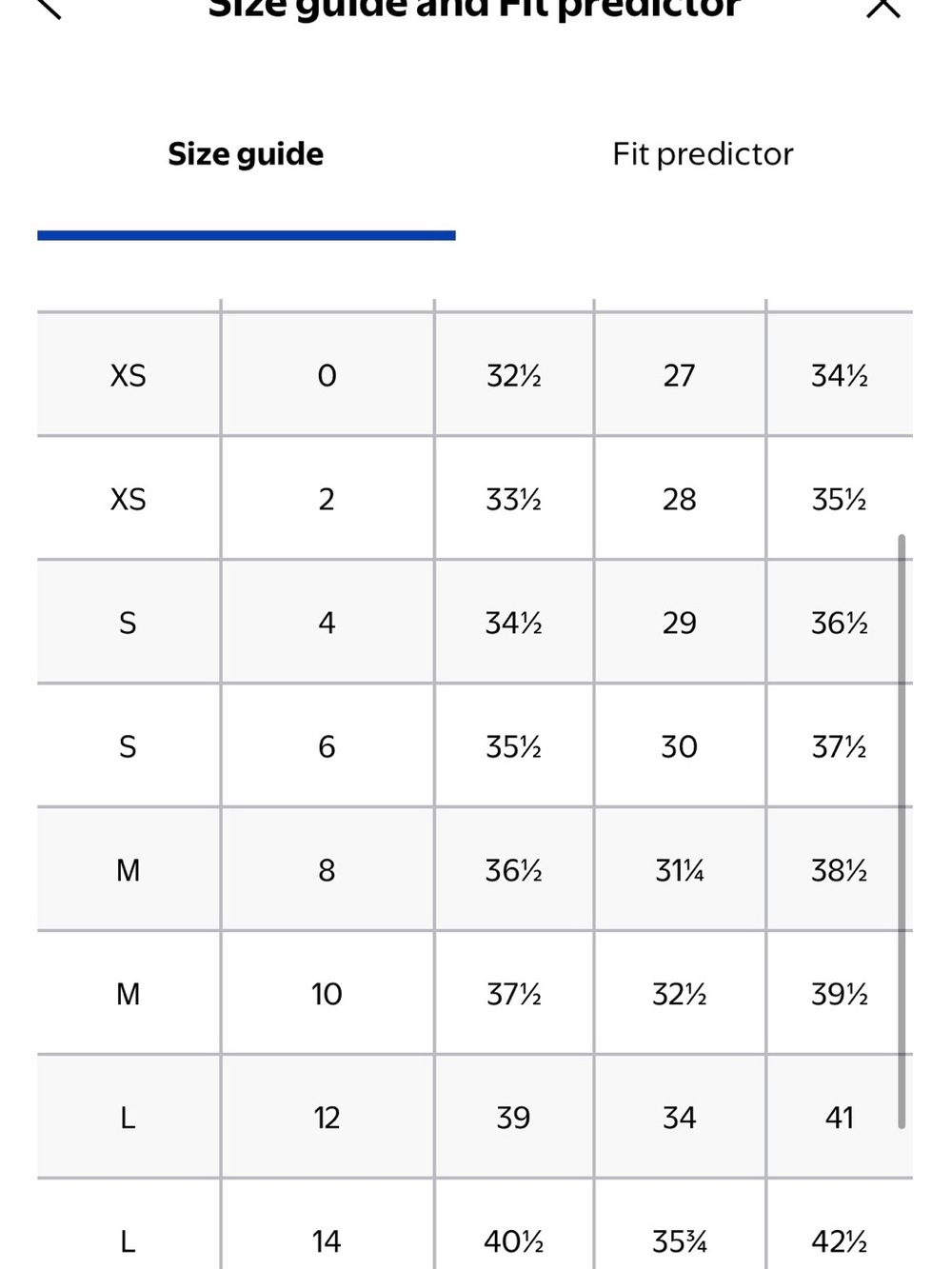Tap the back arrow icon
952x1269 pixels.
[x=48, y=8]
